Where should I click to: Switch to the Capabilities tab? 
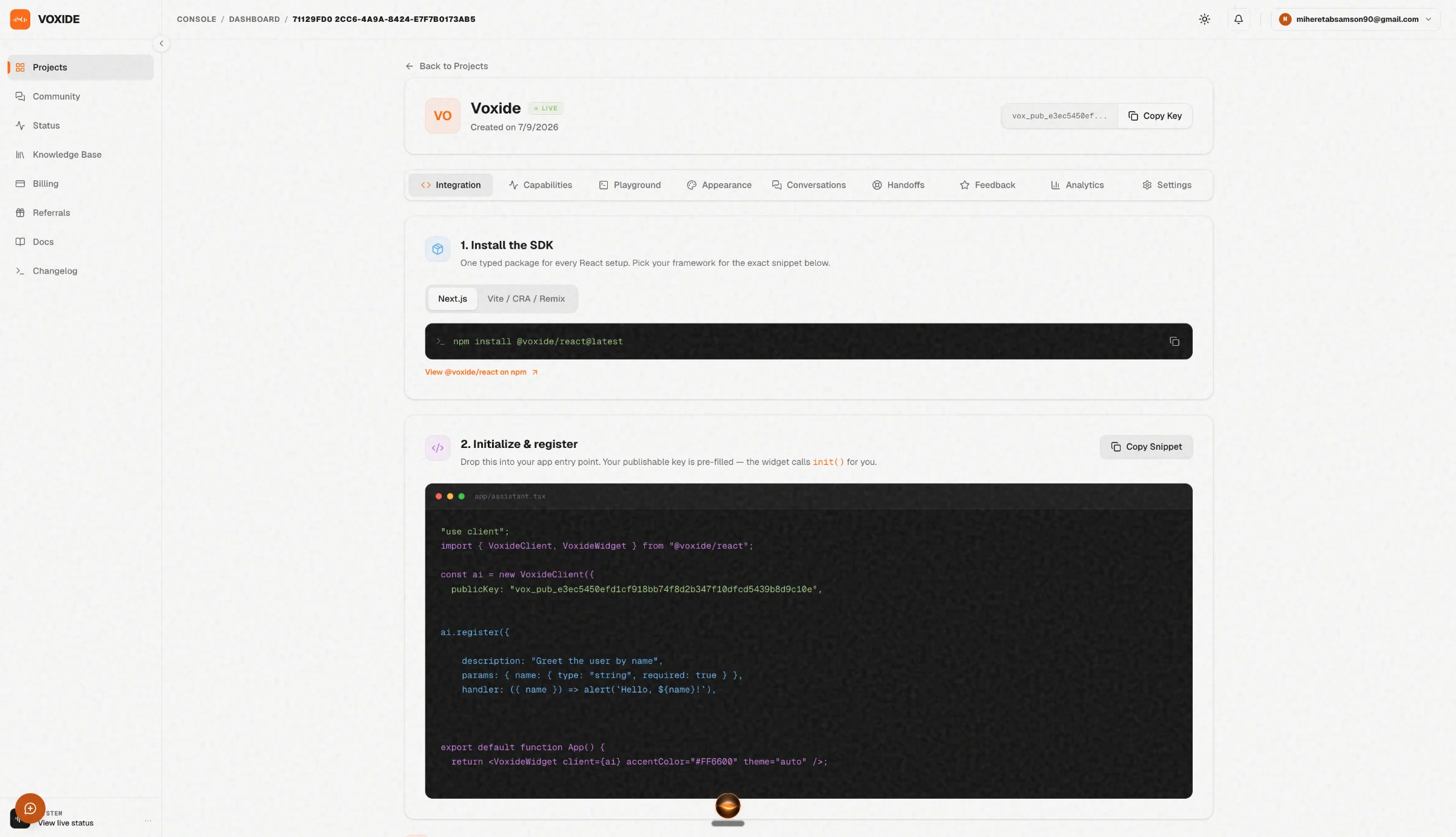541,185
